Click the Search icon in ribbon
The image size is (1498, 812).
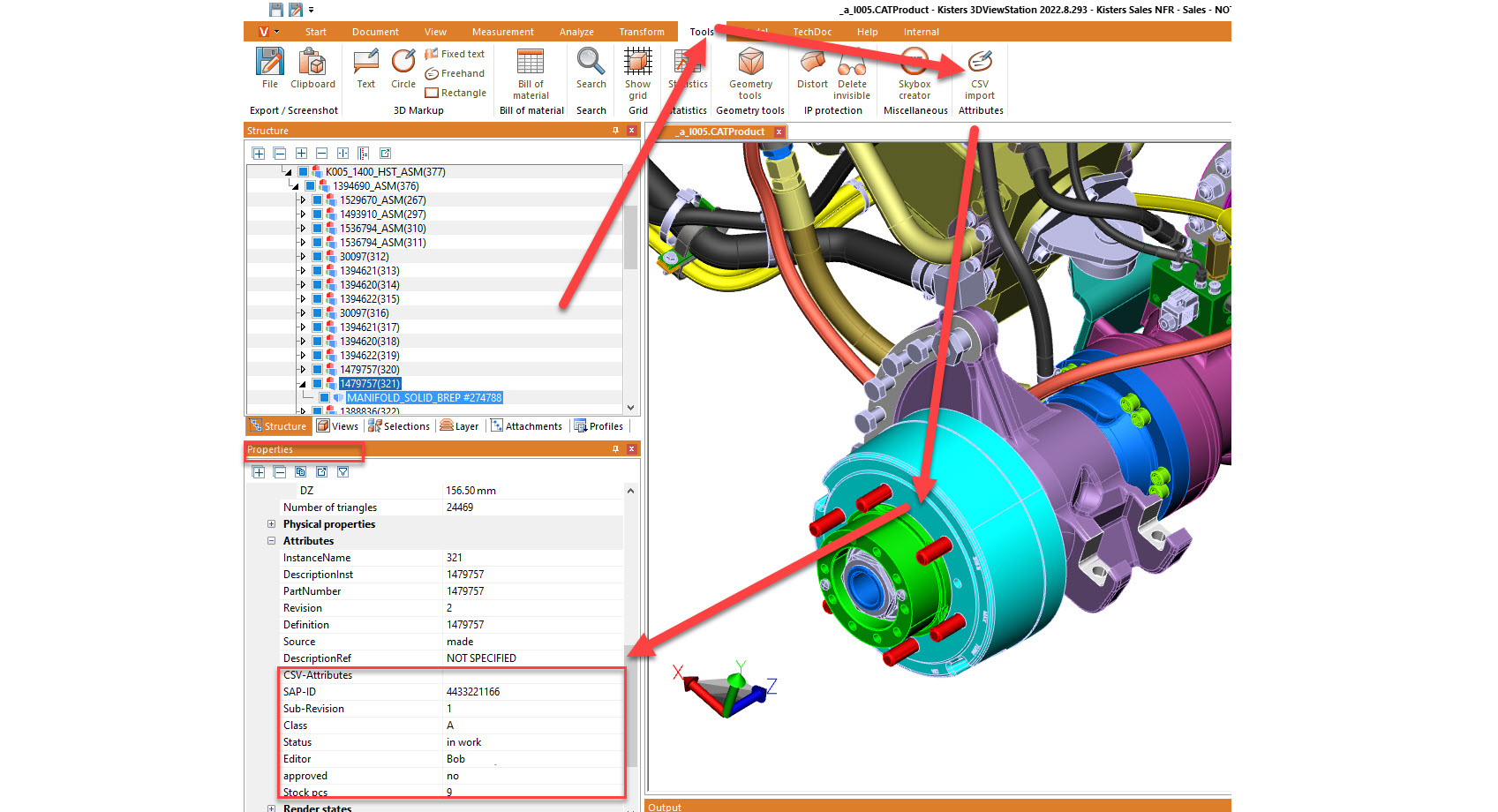(x=591, y=69)
